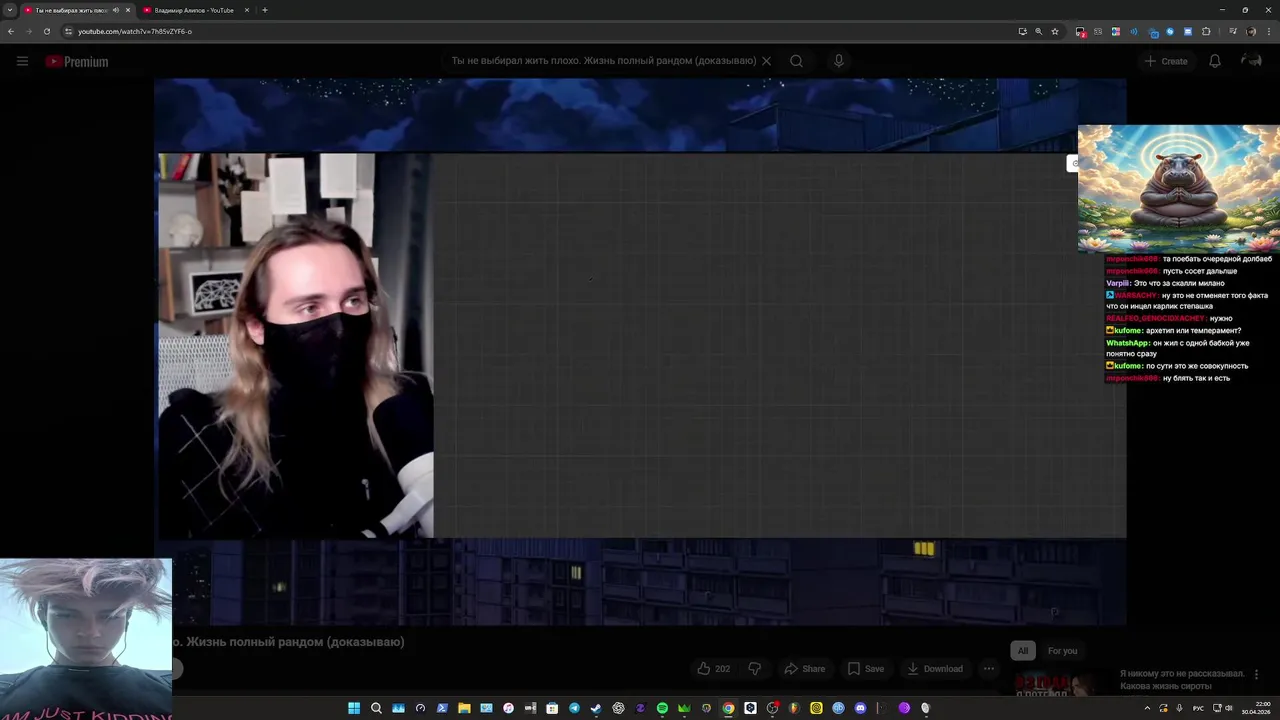Install app icon in address bar
This screenshot has height=720, width=1280.
(1022, 31)
